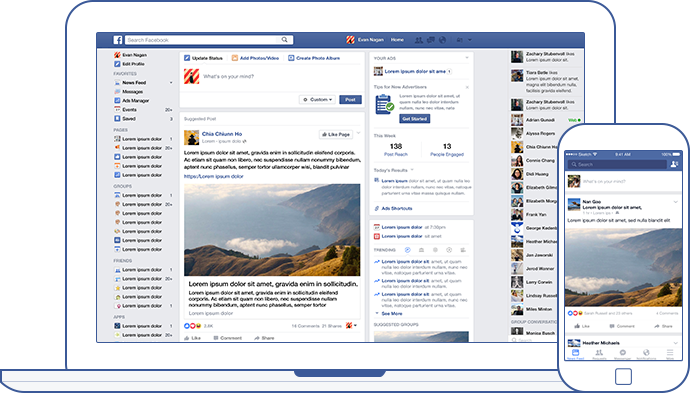Open the Custom audience dropdown

[318, 100]
